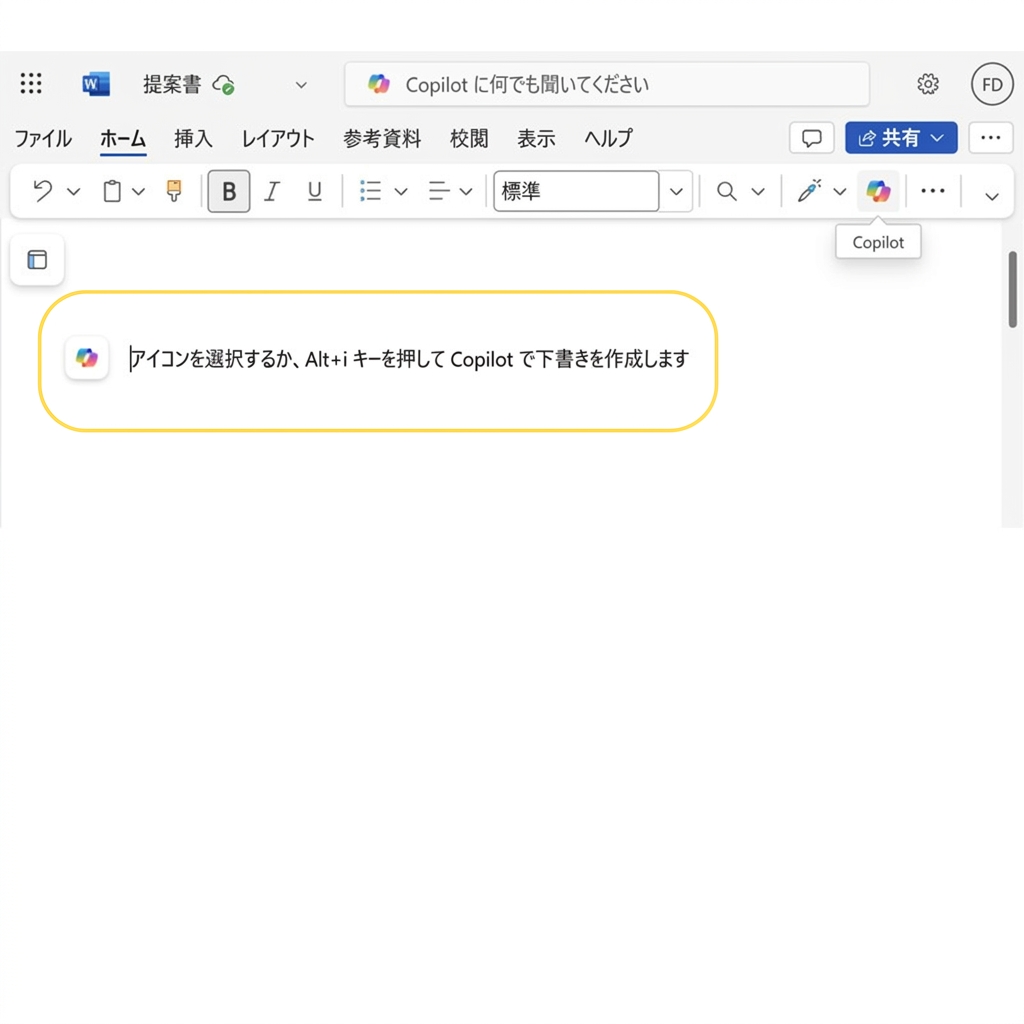Click the search magnifier icon
Image resolution: width=1024 pixels, height=1024 pixels.
726,191
